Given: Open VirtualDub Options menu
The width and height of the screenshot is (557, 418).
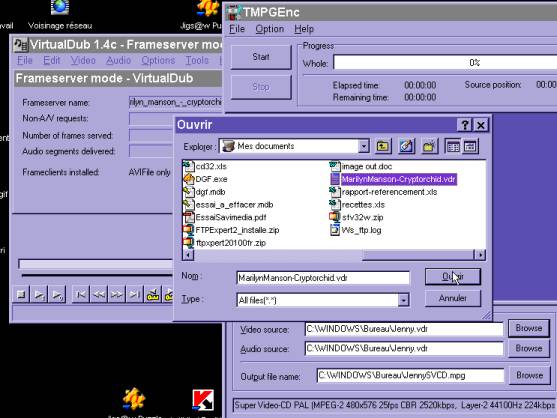Looking at the screenshot, I should pyautogui.click(x=158, y=60).
